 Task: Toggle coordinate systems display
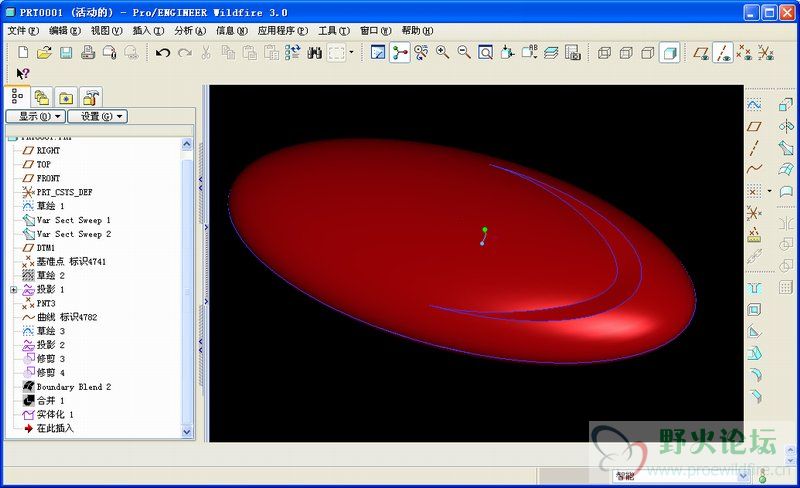(x=765, y=53)
